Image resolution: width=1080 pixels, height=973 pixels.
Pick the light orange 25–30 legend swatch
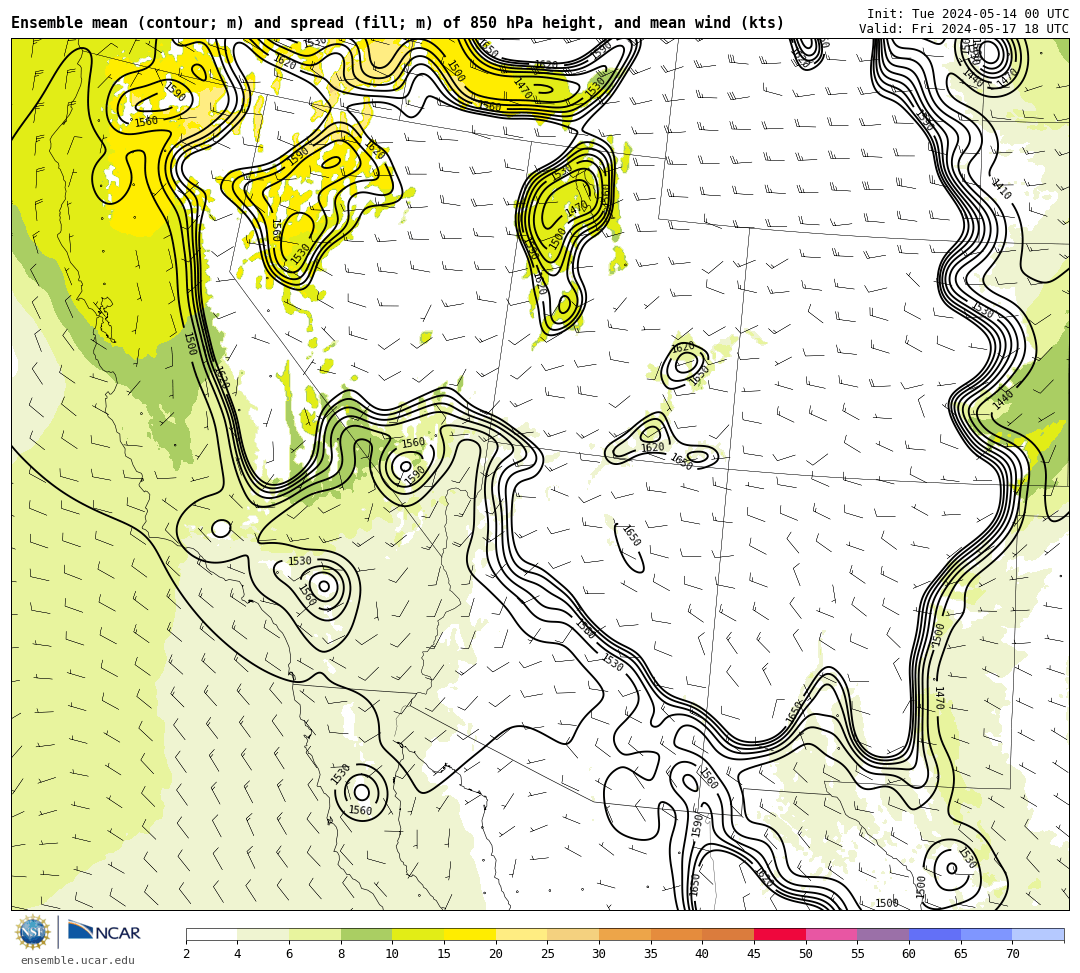coord(573,934)
